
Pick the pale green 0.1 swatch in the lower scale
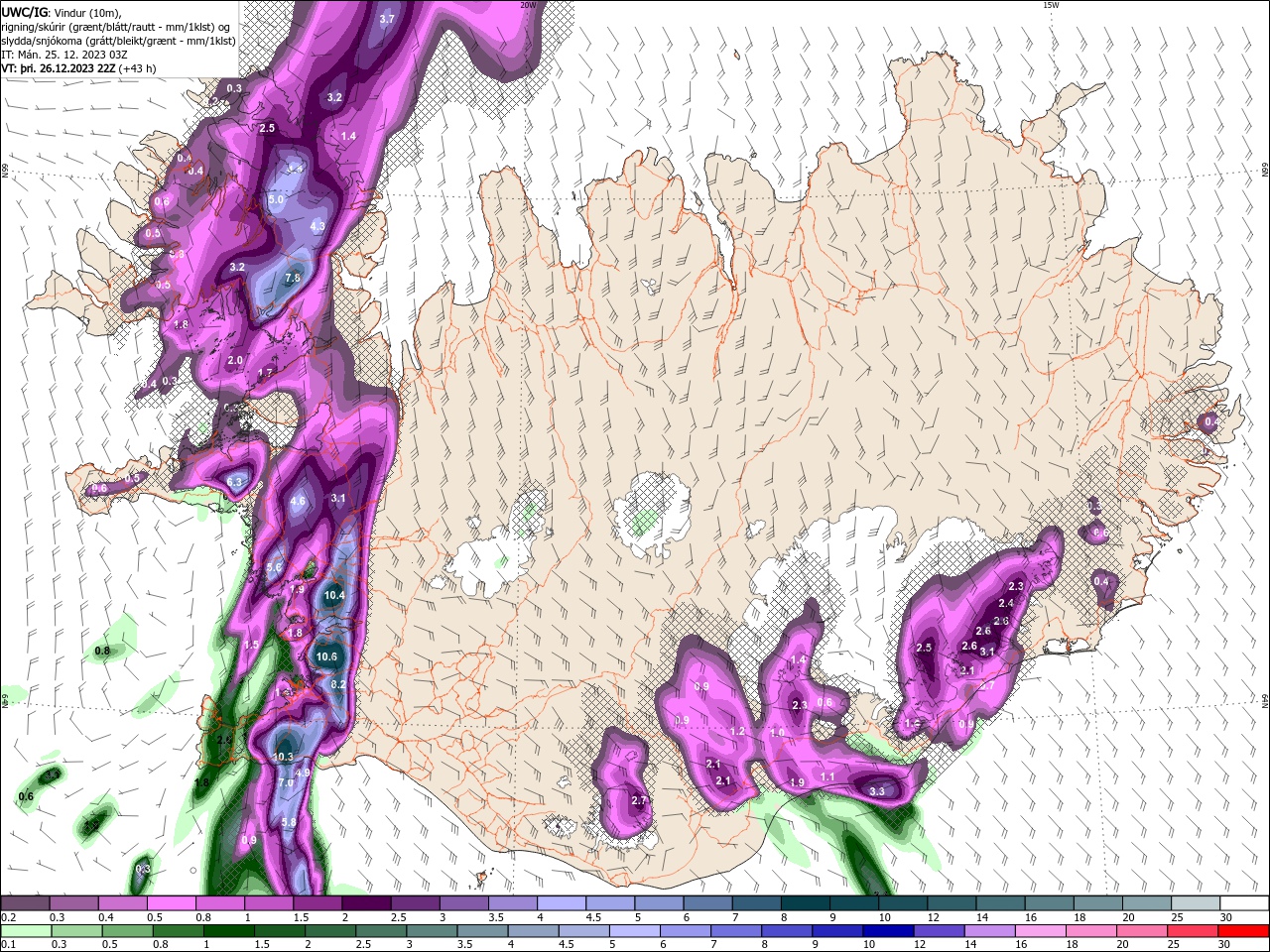click(x=26, y=930)
